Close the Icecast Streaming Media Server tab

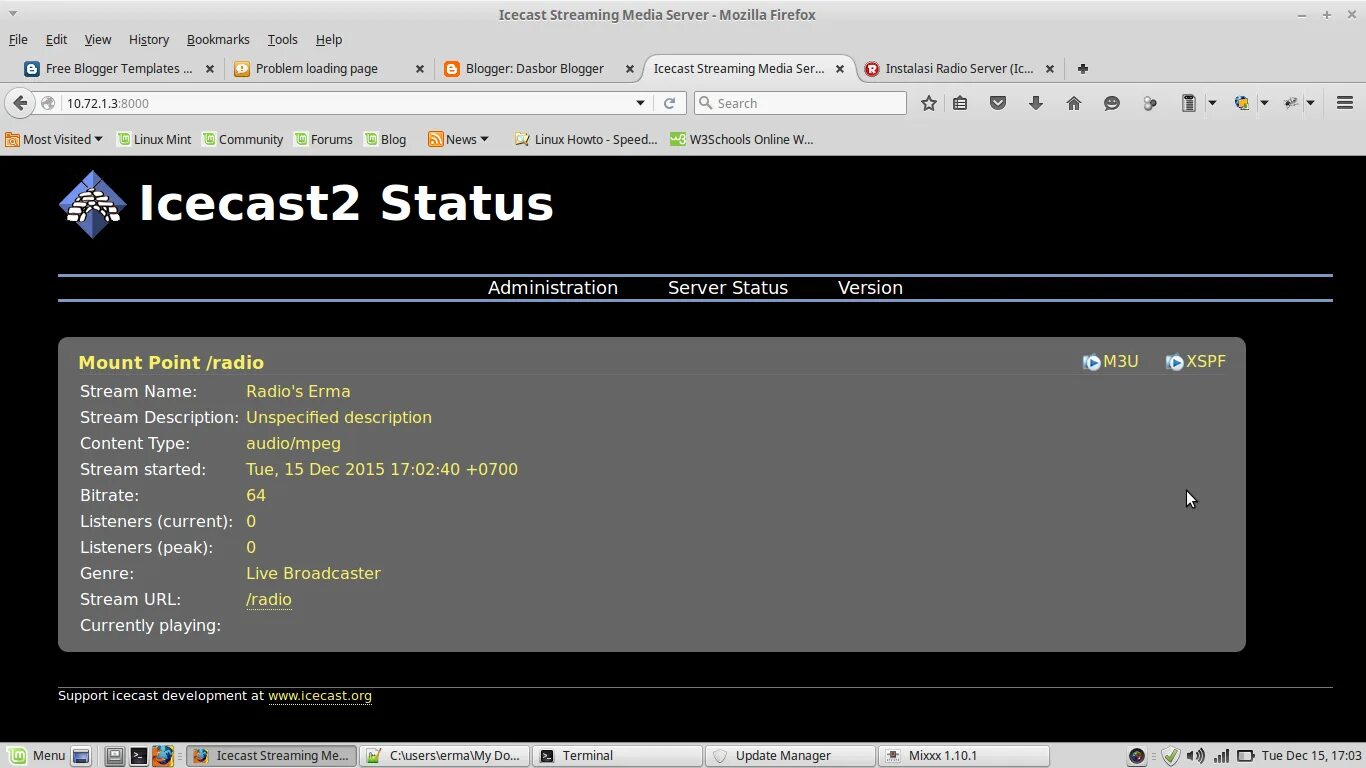[840, 69]
